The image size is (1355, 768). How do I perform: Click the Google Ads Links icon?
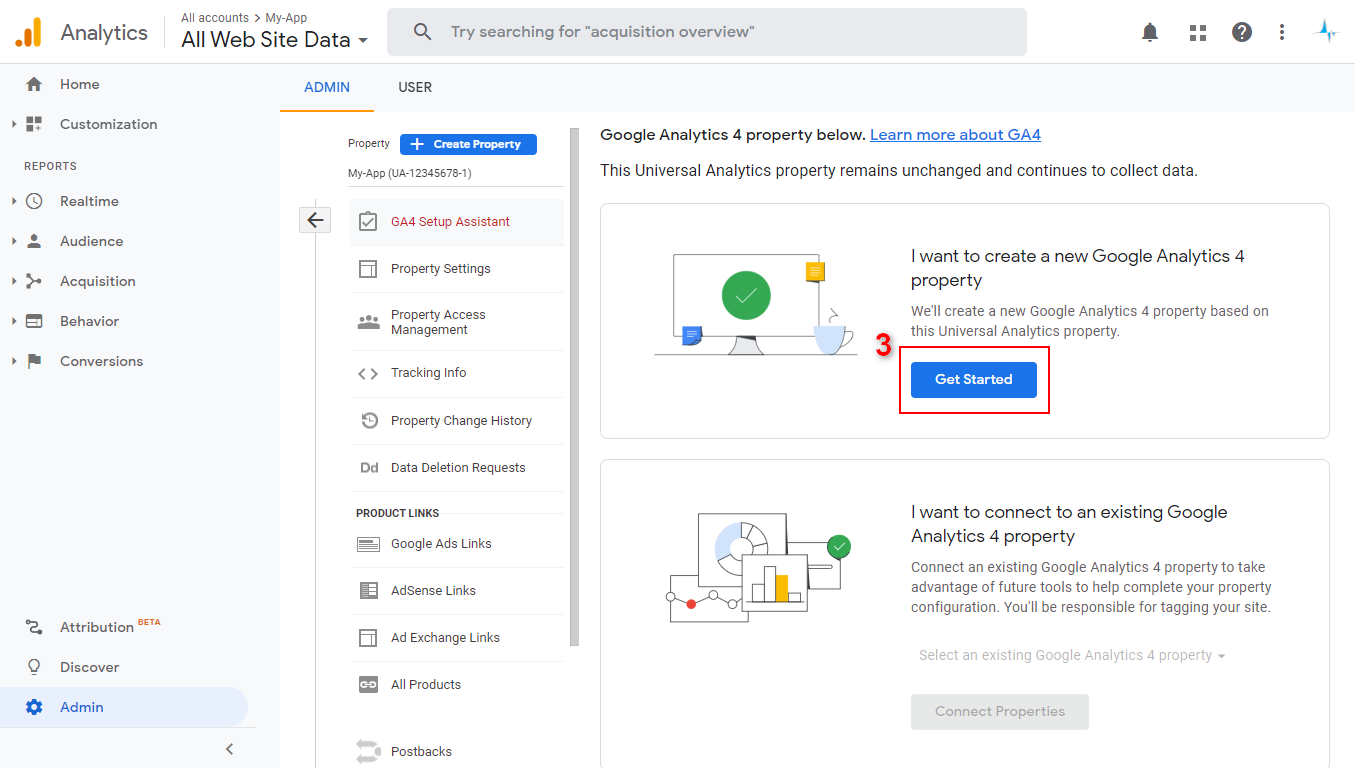coord(368,544)
